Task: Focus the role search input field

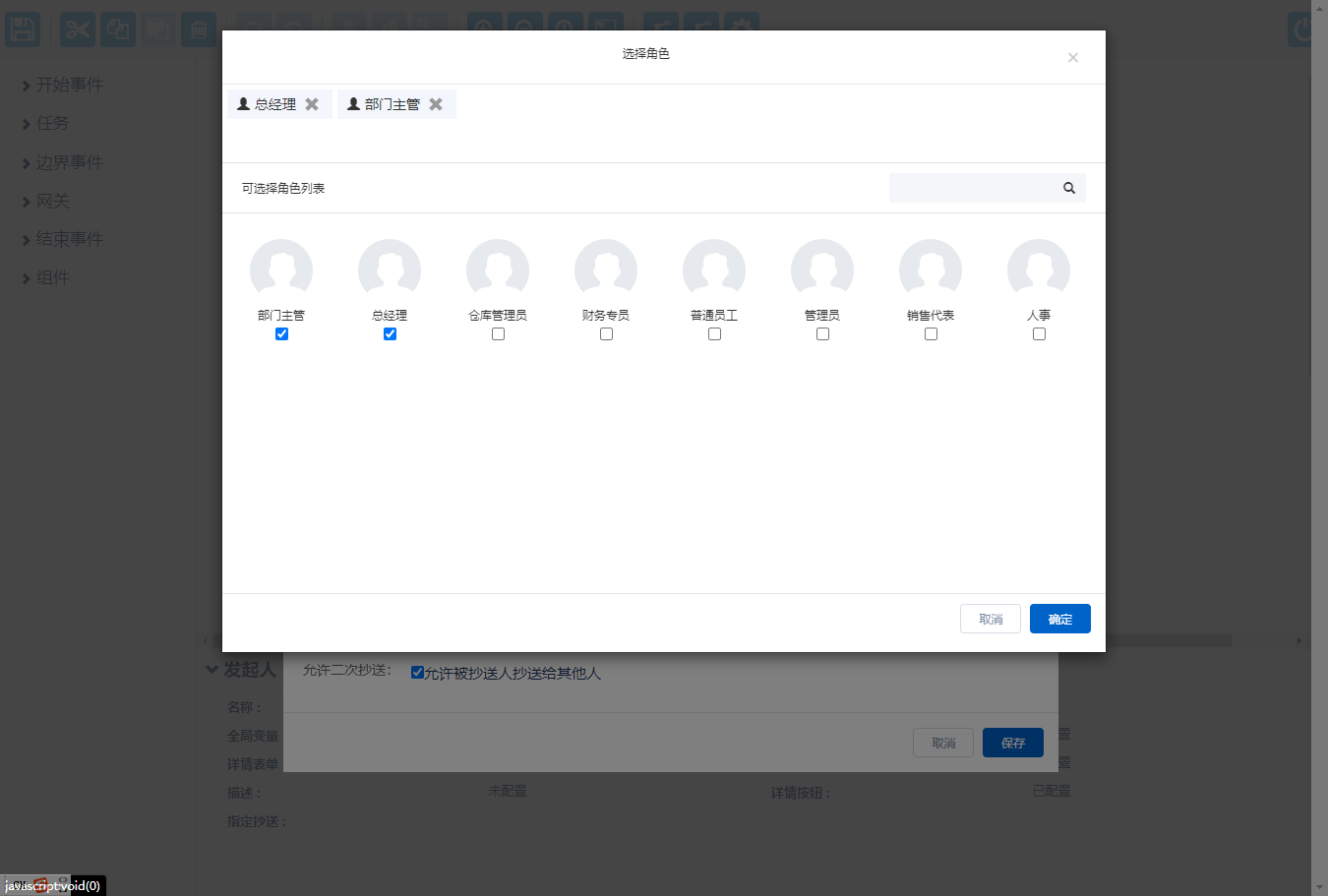Action: tap(972, 188)
